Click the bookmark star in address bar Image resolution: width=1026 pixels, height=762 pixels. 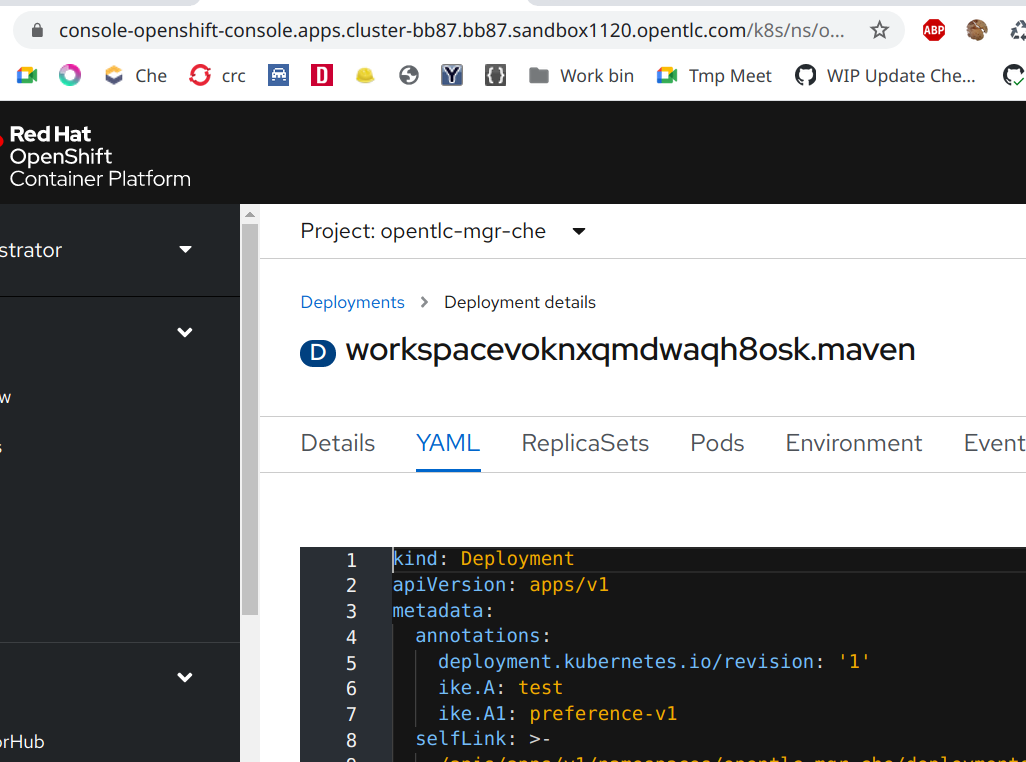(x=879, y=30)
